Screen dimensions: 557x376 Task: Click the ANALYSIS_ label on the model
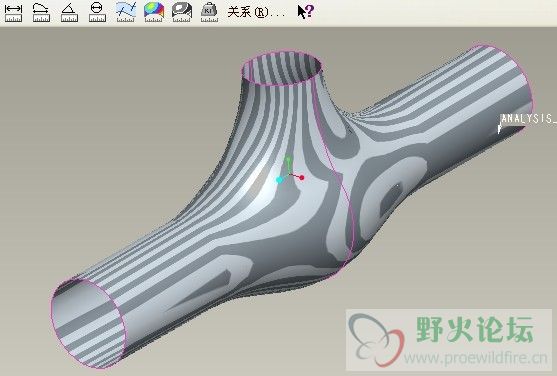[528, 119]
